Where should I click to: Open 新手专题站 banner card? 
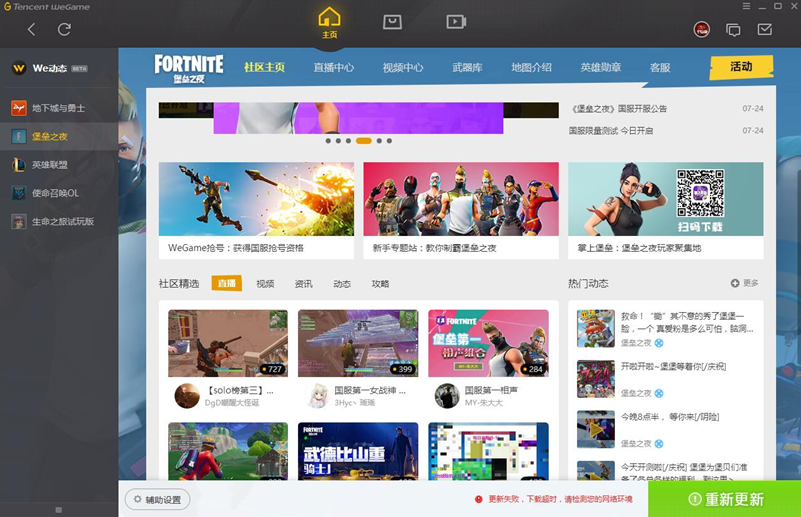pos(461,210)
